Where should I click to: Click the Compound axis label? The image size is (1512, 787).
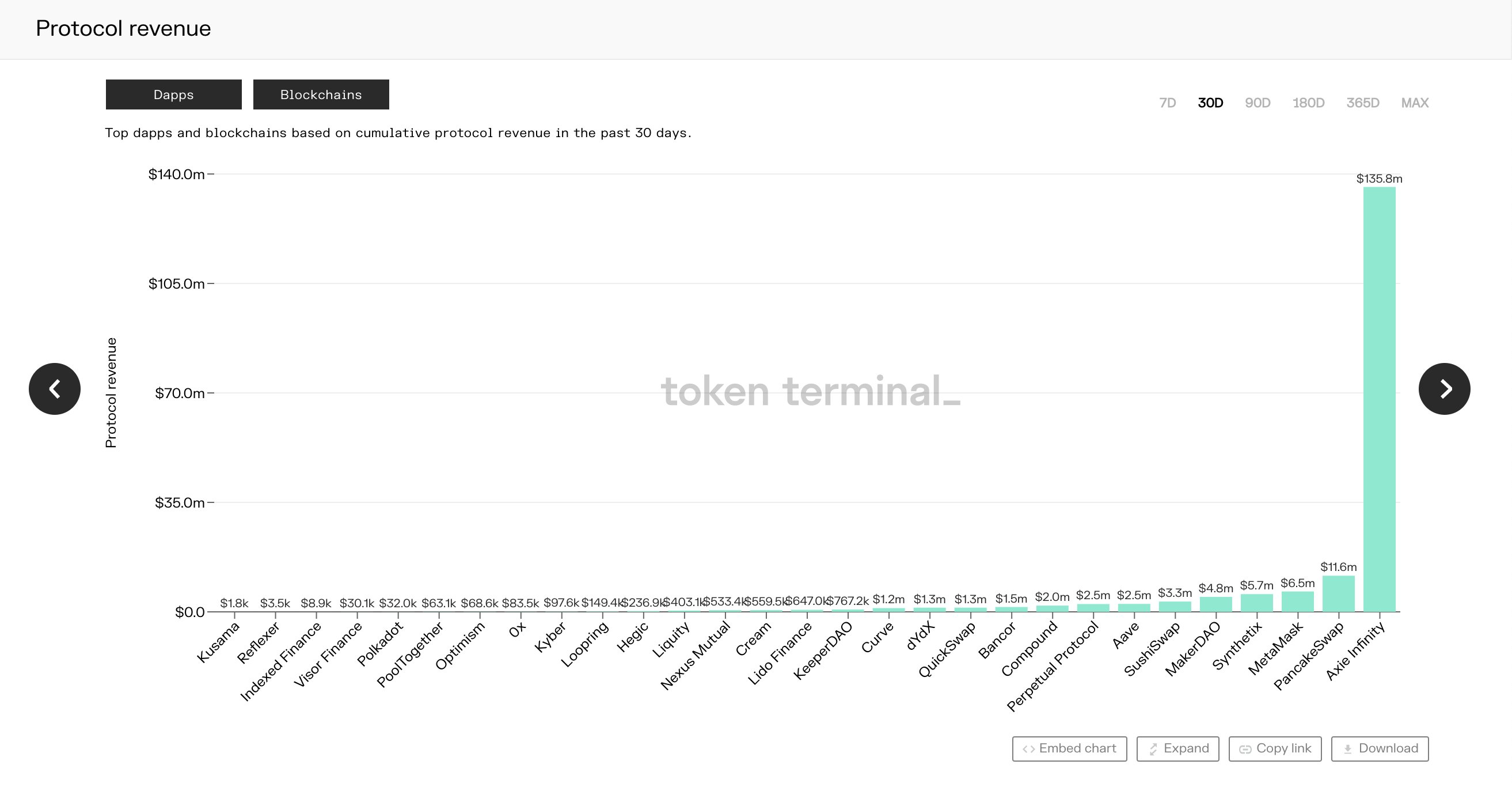[1029, 649]
